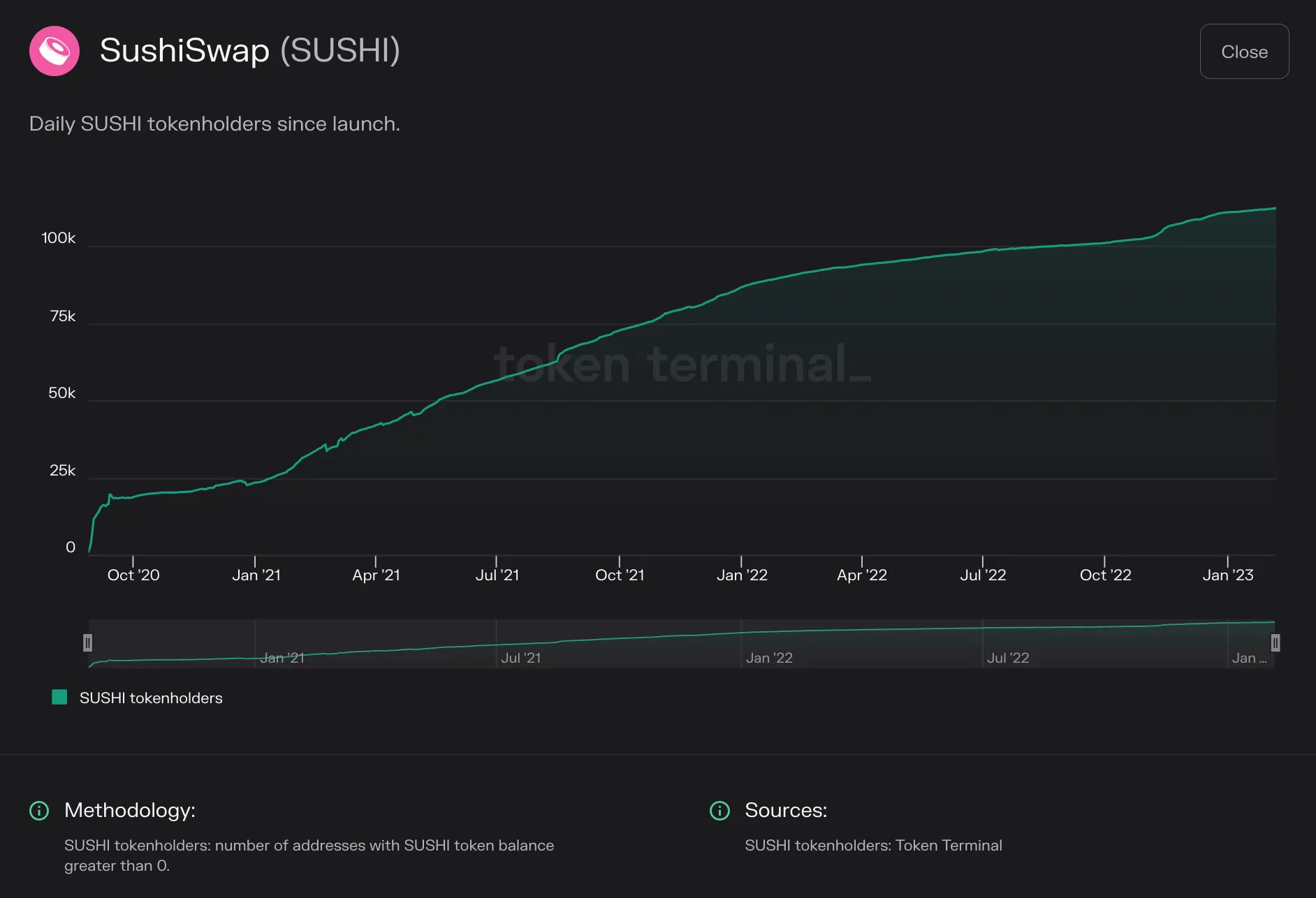Click the 25k y-axis label

pyautogui.click(x=63, y=471)
